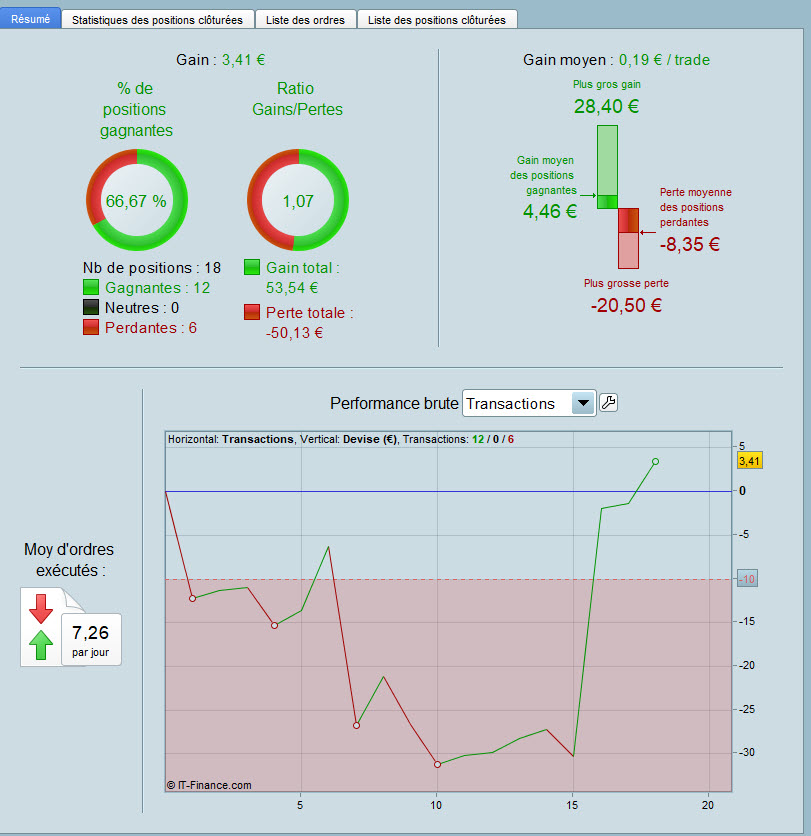Click the green biggest gain bar

[607, 160]
